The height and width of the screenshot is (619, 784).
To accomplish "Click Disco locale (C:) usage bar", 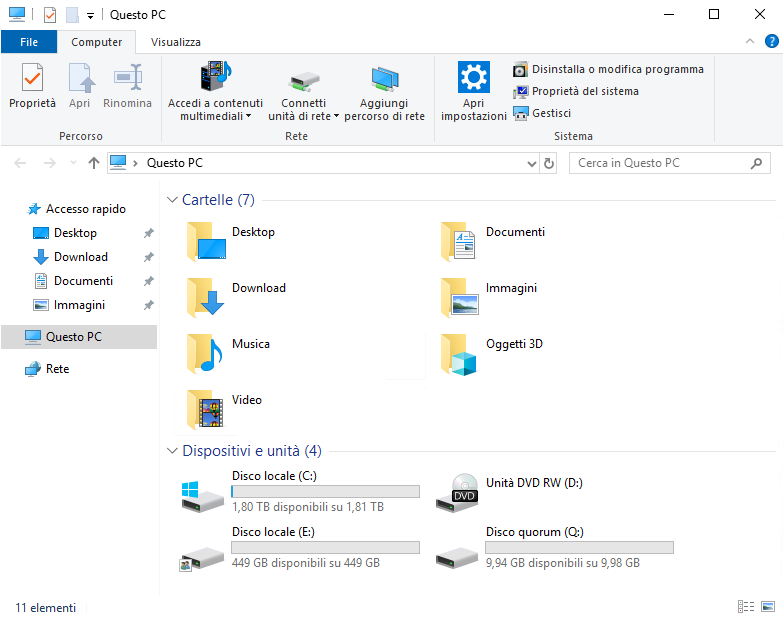I will (x=326, y=492).
